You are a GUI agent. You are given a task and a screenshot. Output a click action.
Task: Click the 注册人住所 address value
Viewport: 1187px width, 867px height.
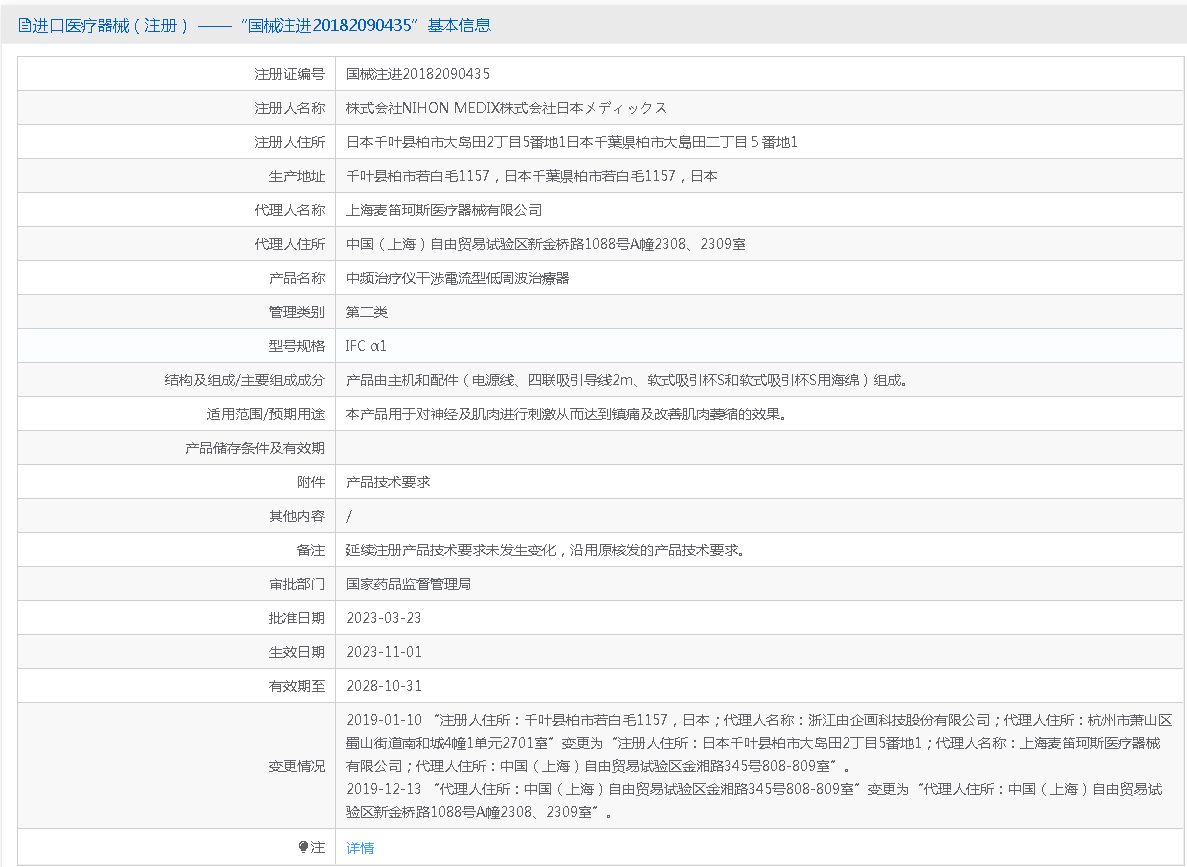point(571,142)
